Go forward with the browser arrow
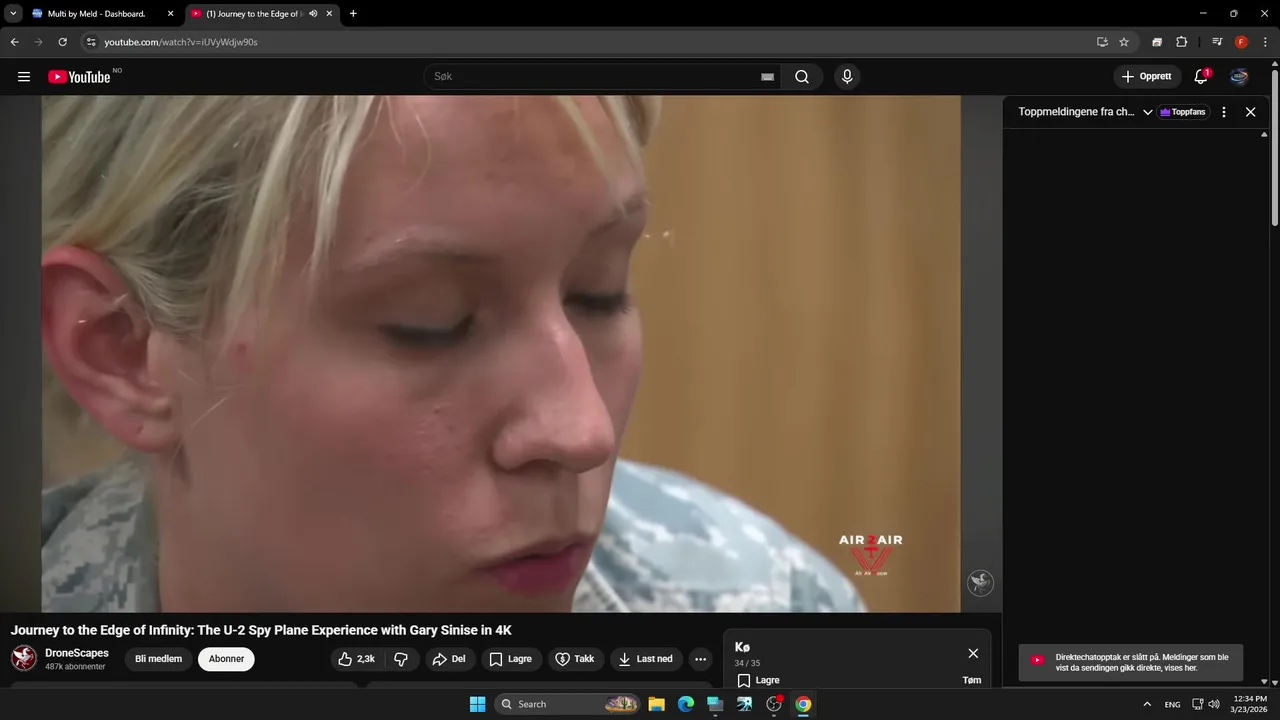The height and width of the screenshot is (720, 1280). click(38, 42)
